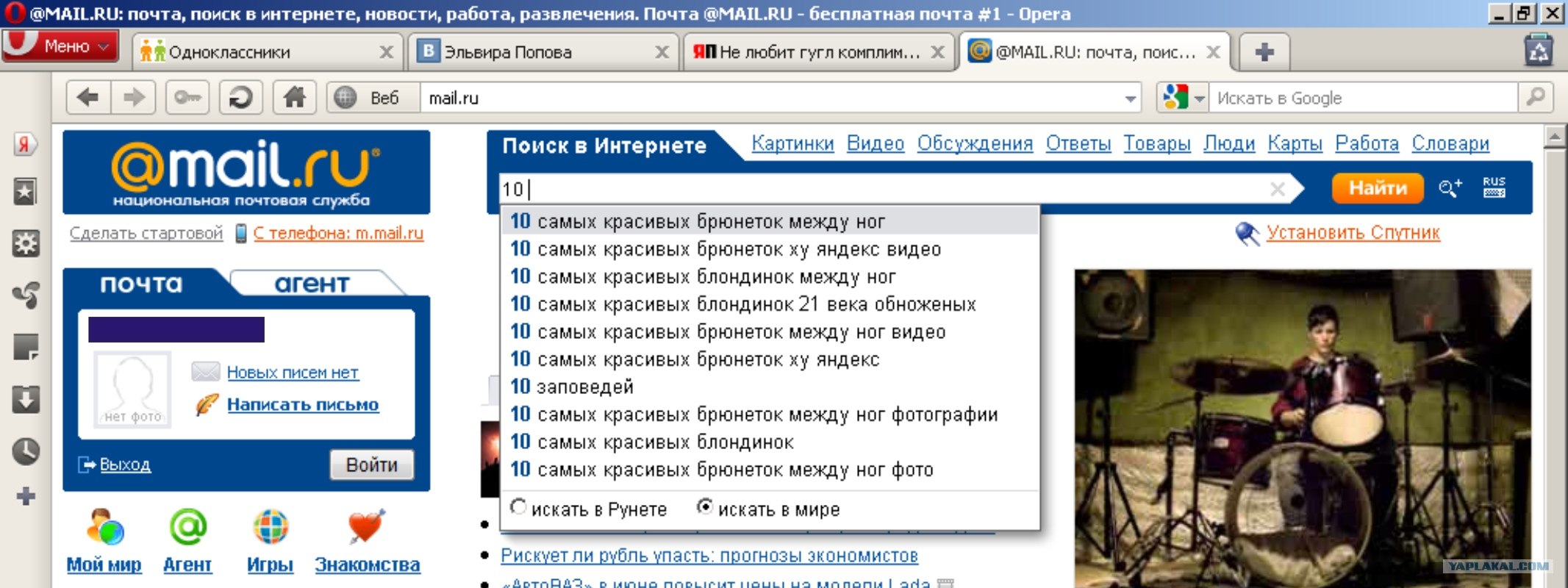The width and height of the screenshot is (1568, 588).
Task: Open advanced search magnifier-plus icon
Action: tap(1450, 188)
